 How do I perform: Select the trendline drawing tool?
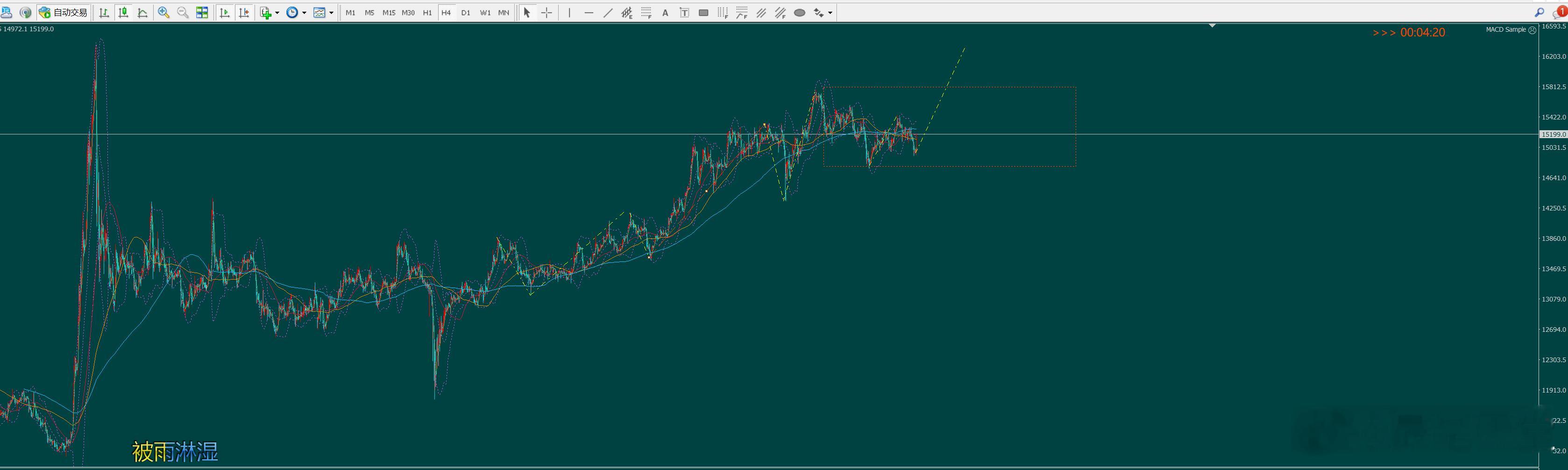[608, 12]
